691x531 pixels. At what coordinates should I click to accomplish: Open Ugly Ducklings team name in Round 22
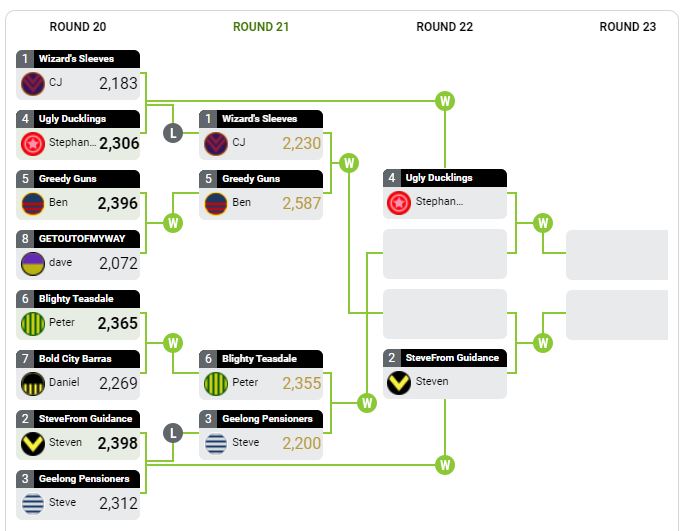click(x=439, y=178)
